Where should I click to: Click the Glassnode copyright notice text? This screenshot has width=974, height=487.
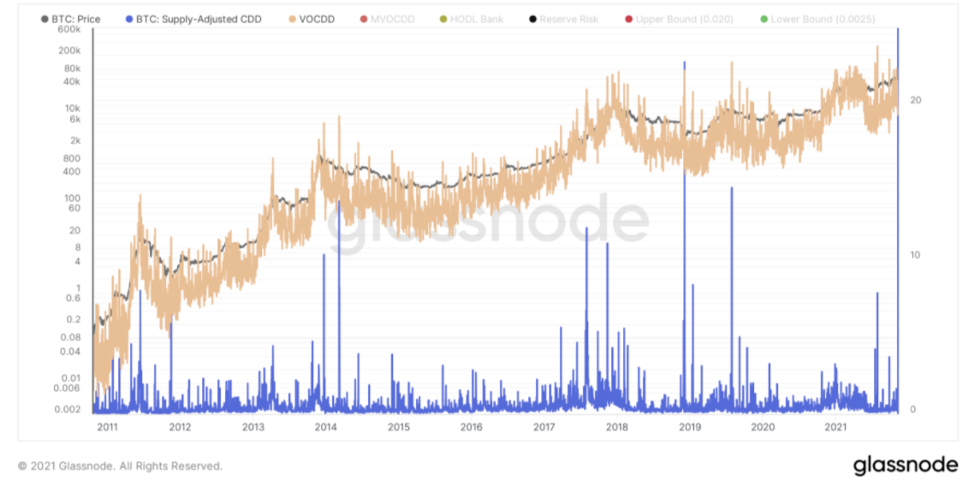[120, 466]
